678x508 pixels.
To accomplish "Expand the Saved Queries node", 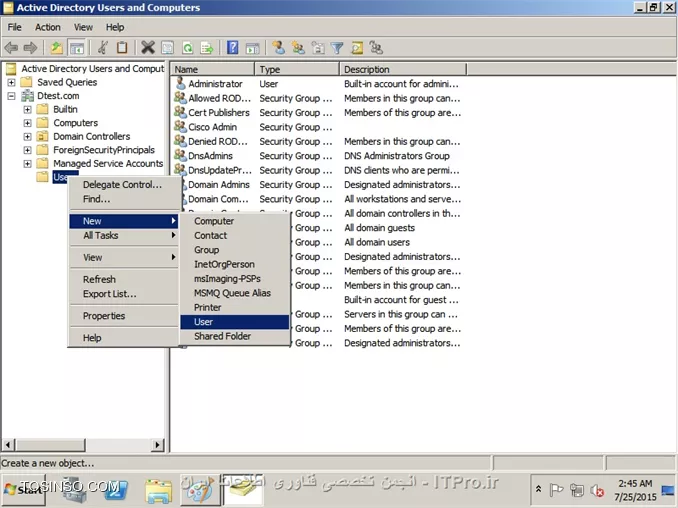I will point(11,82).
